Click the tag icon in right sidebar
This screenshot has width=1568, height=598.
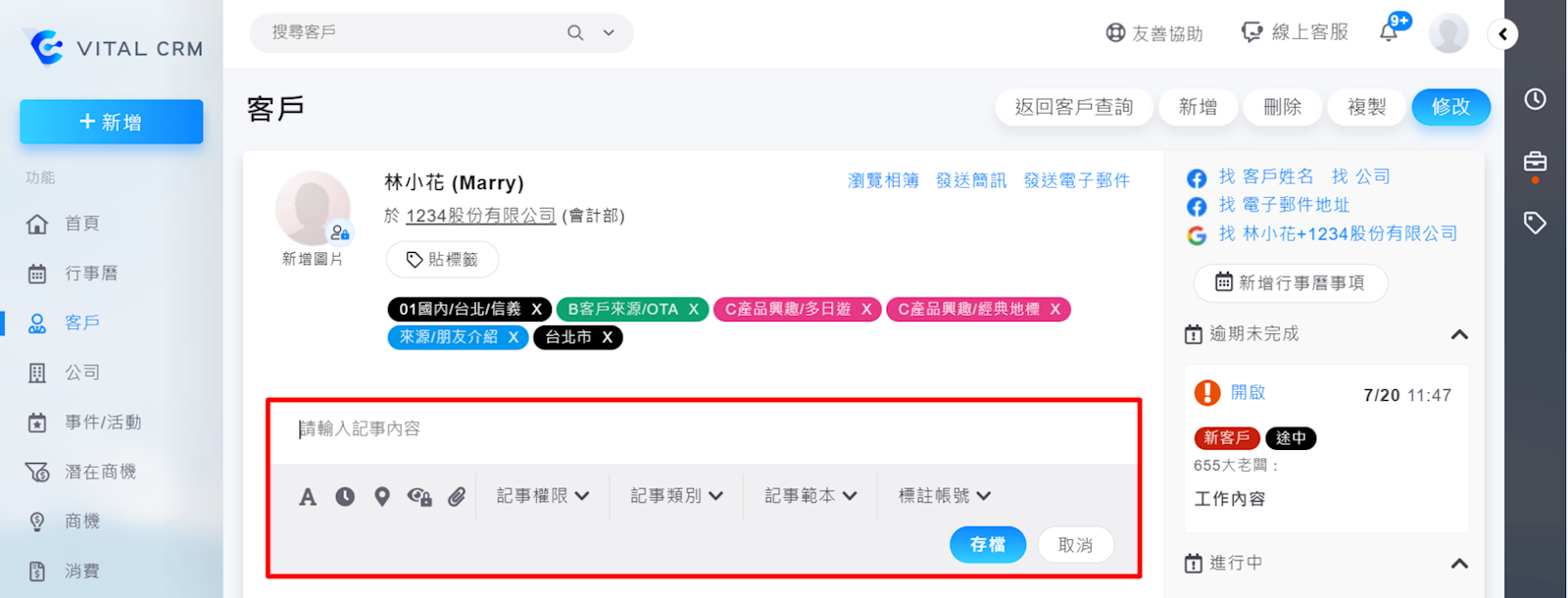point(1535,223)
